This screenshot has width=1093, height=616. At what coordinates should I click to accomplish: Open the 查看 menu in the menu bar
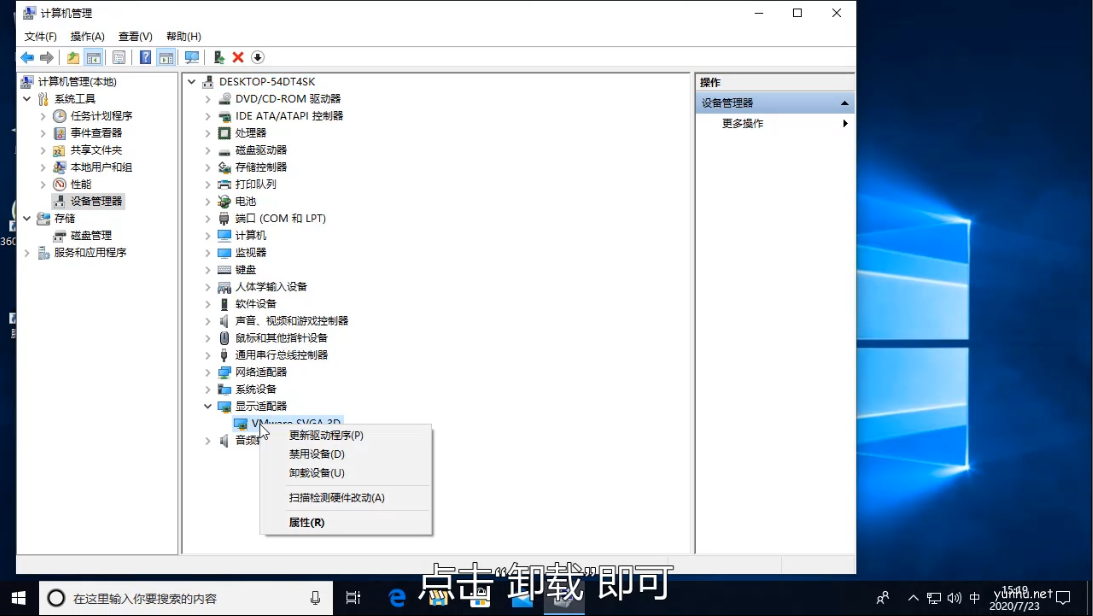tap(135, 36)
